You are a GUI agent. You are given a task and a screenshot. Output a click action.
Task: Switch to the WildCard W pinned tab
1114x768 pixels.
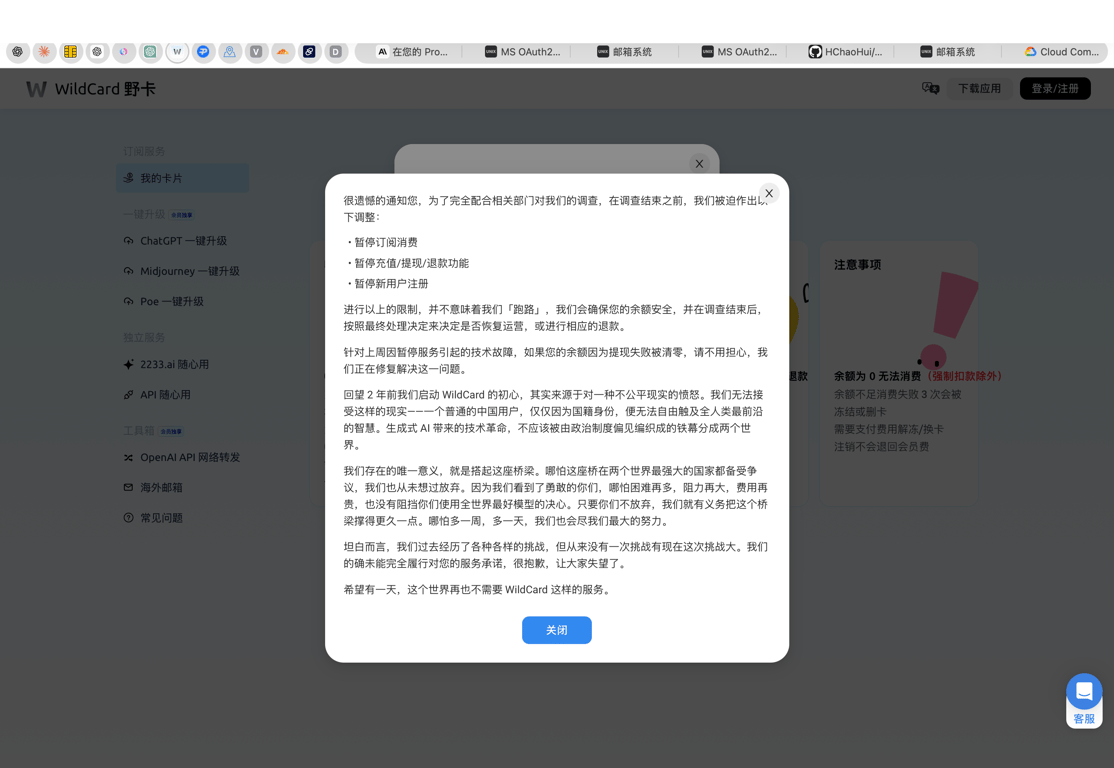(177, 52)
